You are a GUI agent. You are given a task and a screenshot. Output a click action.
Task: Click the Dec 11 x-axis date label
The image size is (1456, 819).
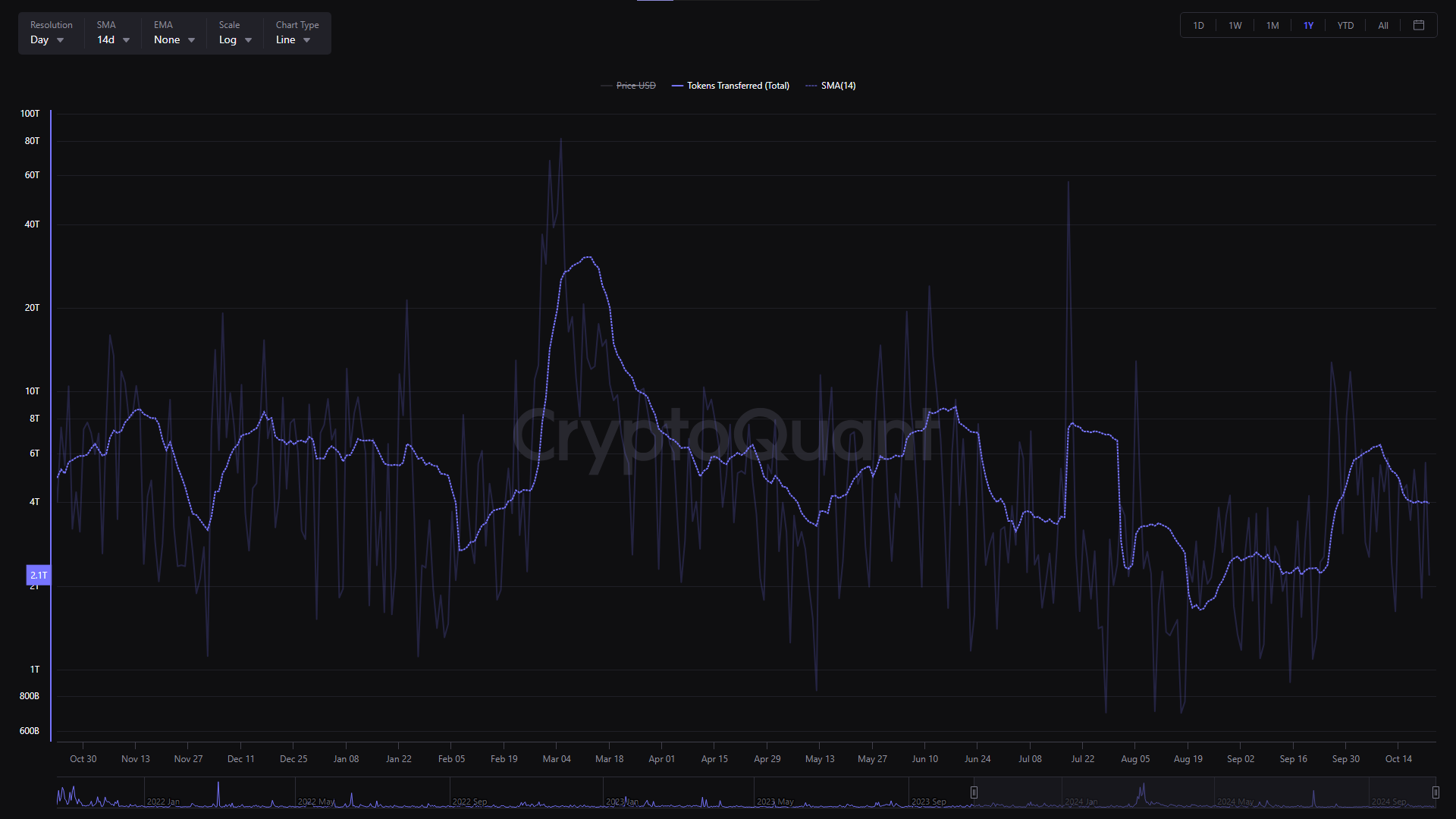(x=241, y=759)
